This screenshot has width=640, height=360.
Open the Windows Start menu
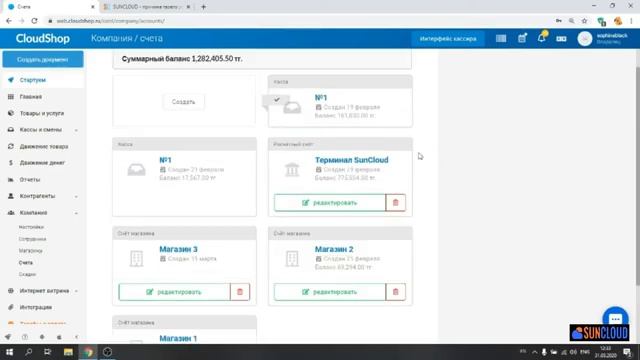[9, 352]
